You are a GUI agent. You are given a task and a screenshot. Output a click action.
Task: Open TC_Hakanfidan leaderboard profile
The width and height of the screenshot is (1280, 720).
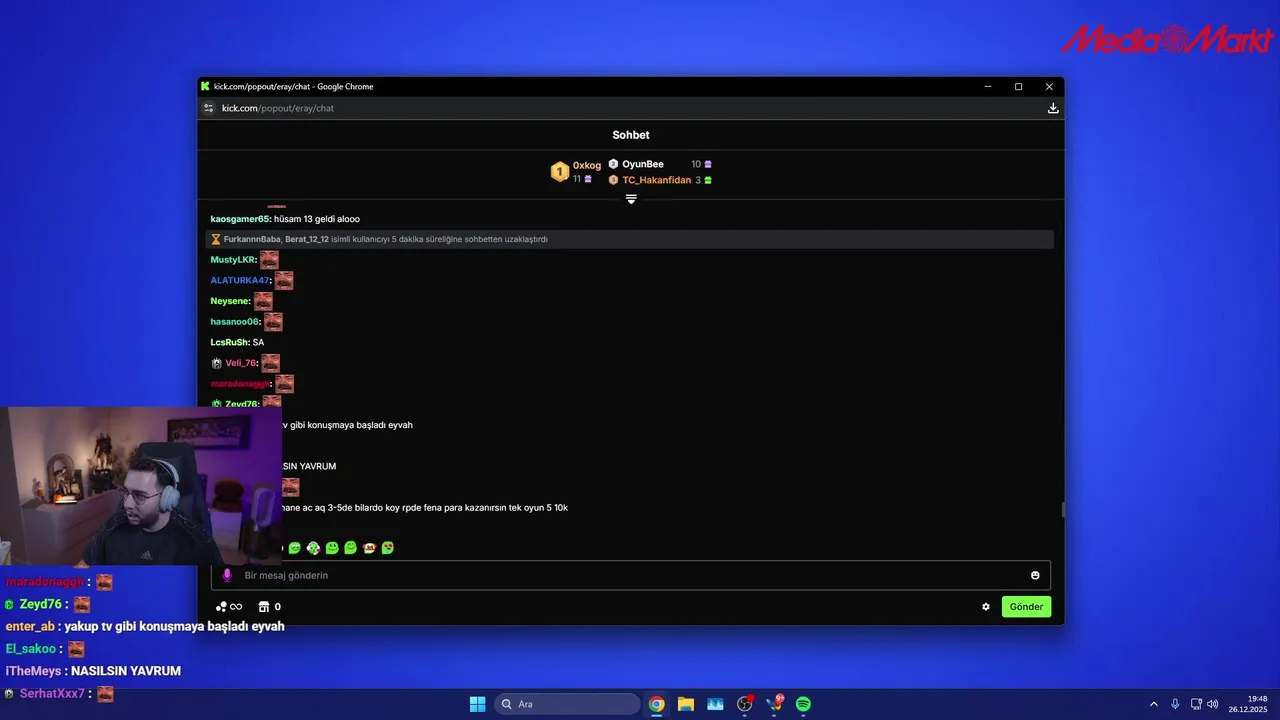pyautogui.click(x=657, y=180)
